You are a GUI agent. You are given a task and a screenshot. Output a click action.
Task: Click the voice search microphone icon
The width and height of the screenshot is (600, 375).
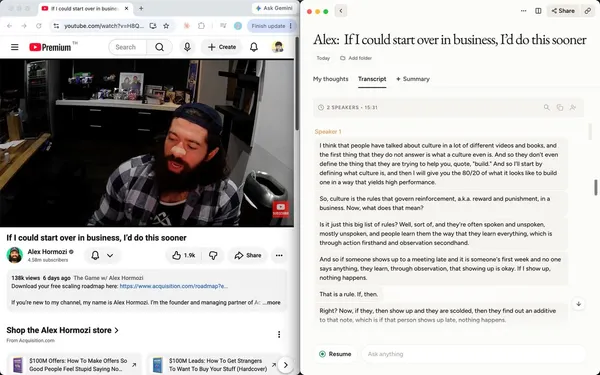coord(187,47)
